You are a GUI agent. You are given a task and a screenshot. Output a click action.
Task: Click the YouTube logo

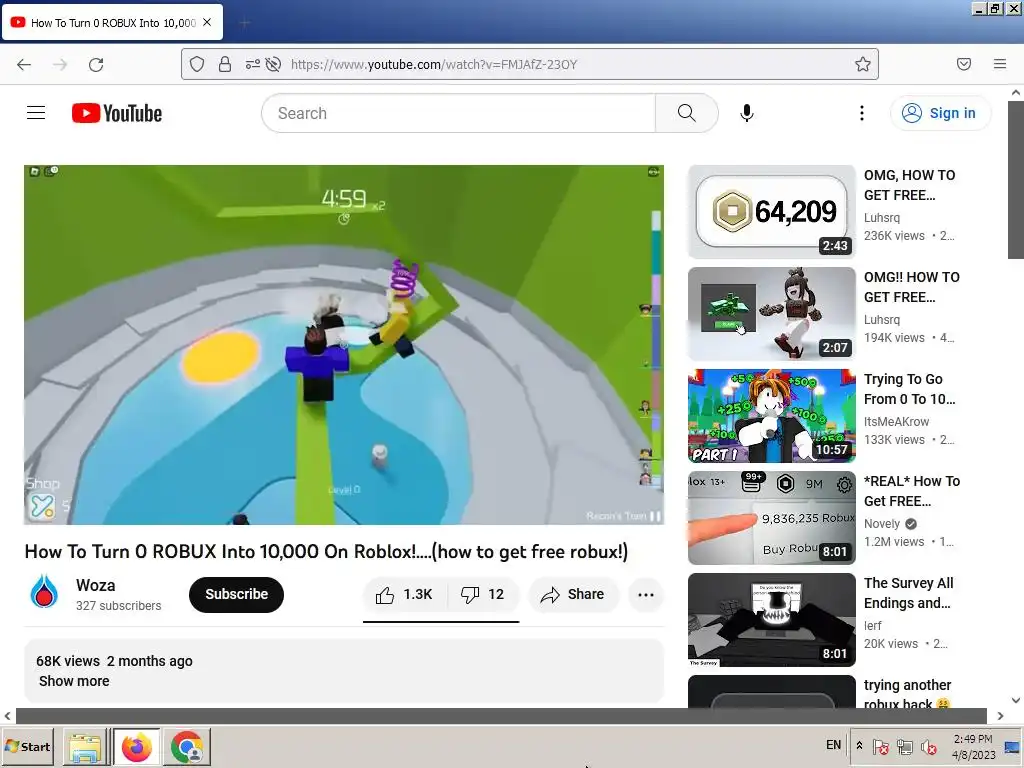point(117,113)
